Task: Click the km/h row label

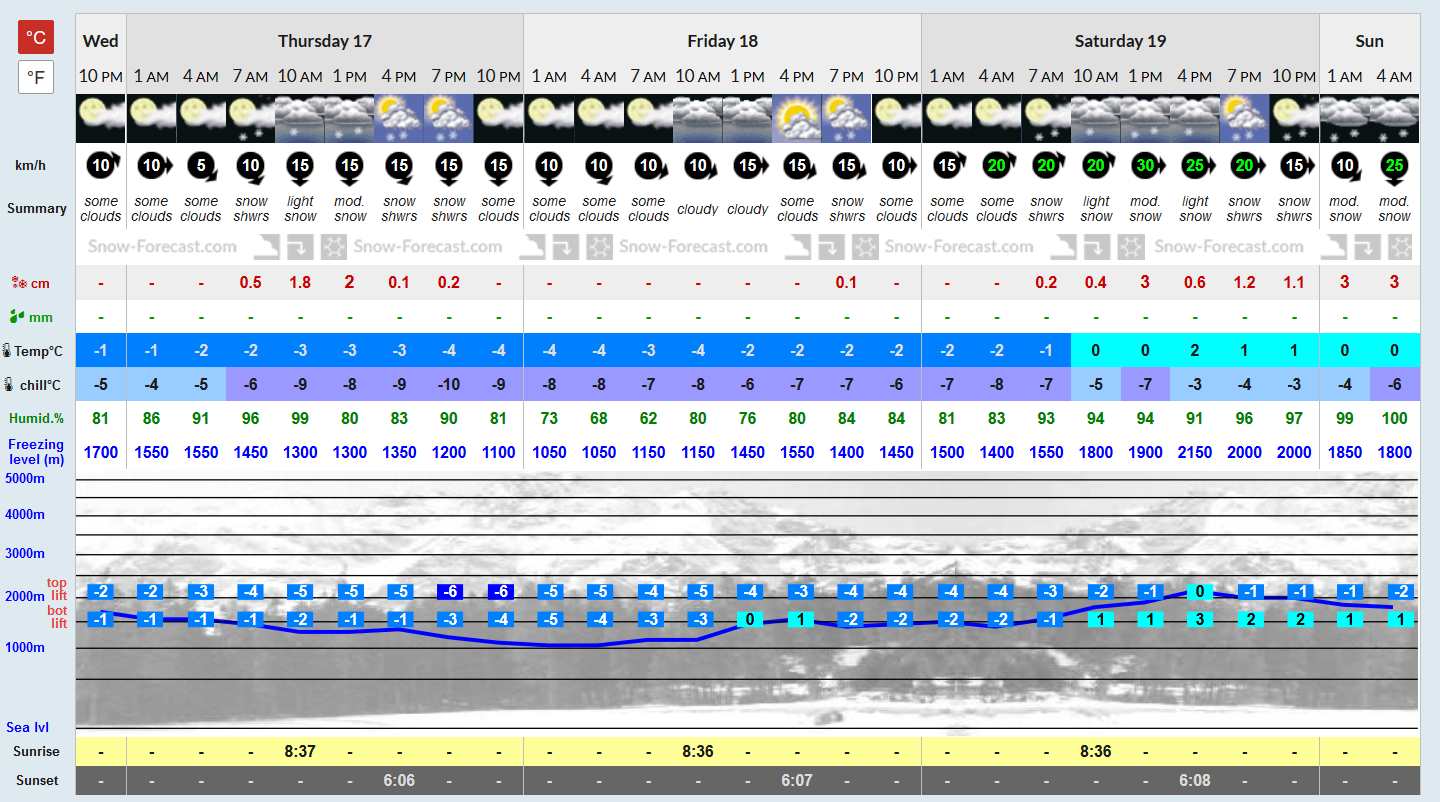Action: click(30, 165)
